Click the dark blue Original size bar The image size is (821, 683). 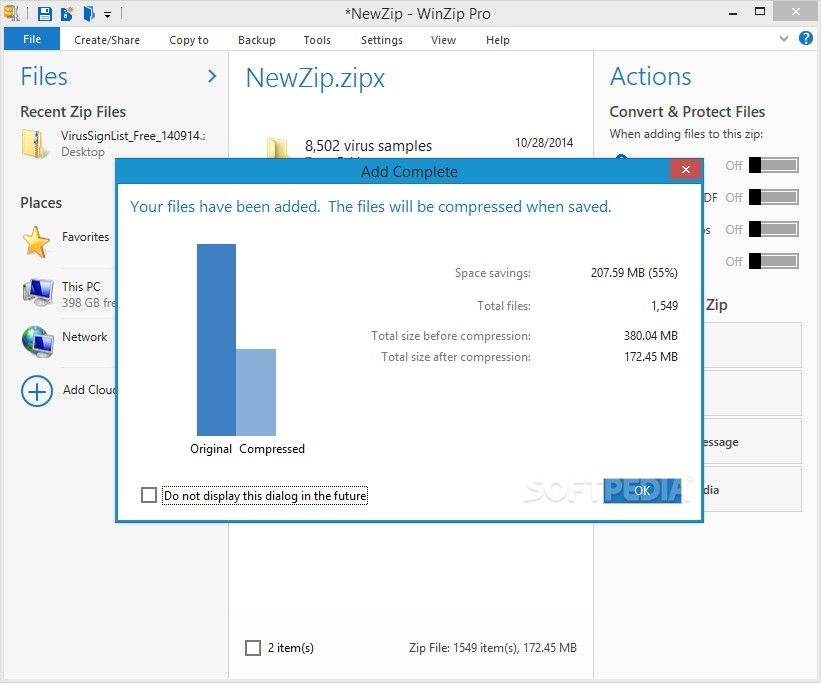[x=216, y=340]
